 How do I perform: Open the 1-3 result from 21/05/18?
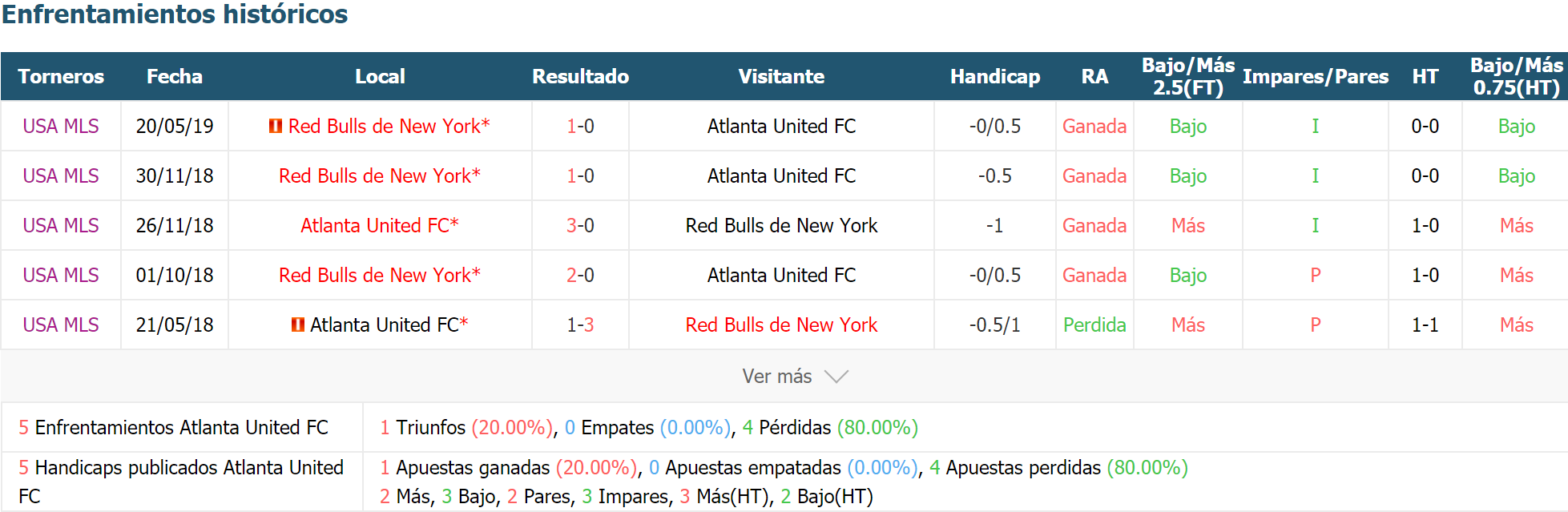pos(580,325)
